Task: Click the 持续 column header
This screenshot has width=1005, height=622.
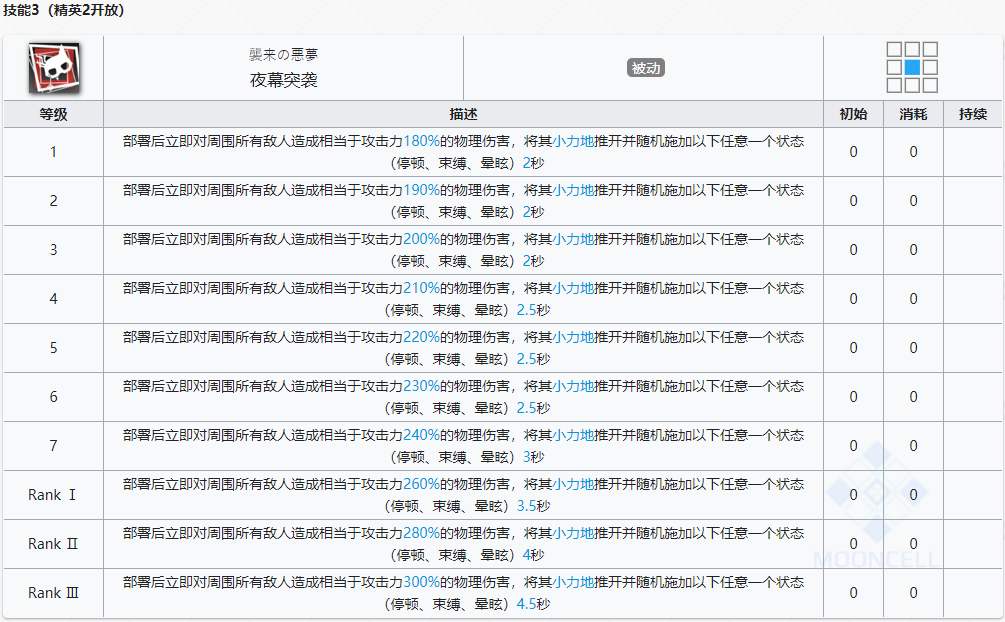Action: (973, 114)
